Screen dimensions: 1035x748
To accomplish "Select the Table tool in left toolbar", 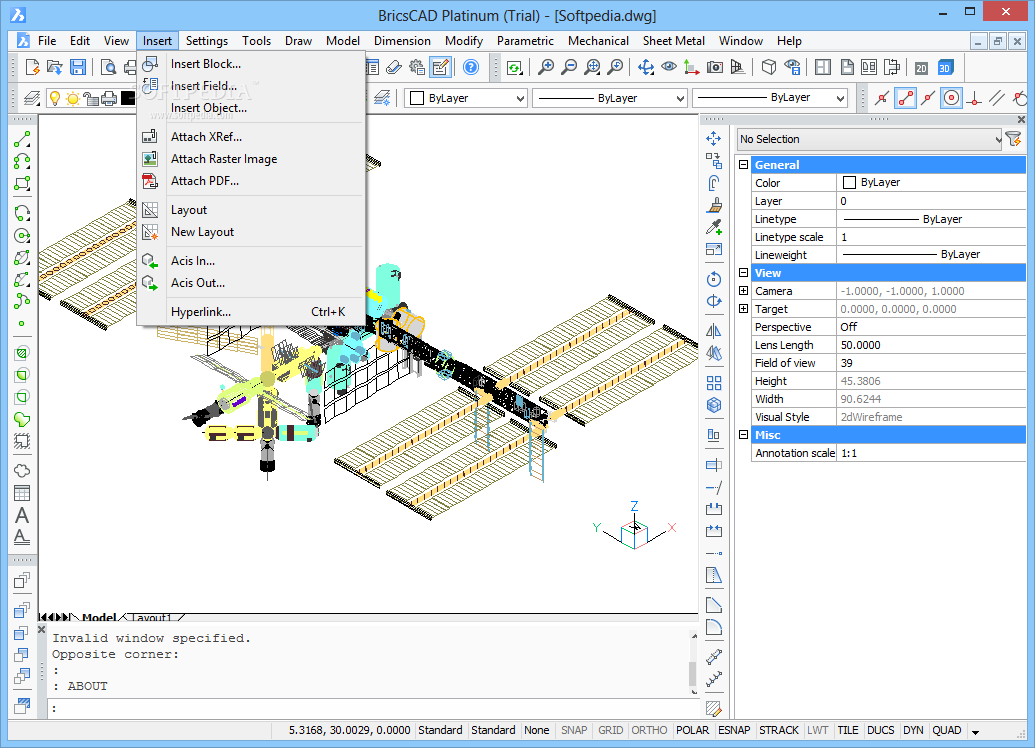I will [22, 493].
